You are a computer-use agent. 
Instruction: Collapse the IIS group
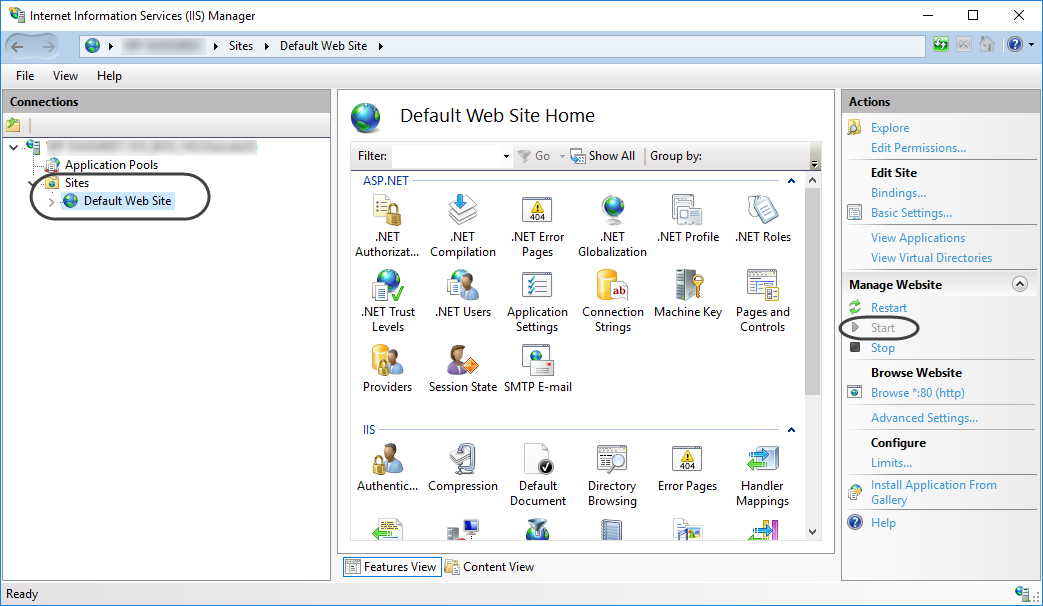click(x=792, y=430)
